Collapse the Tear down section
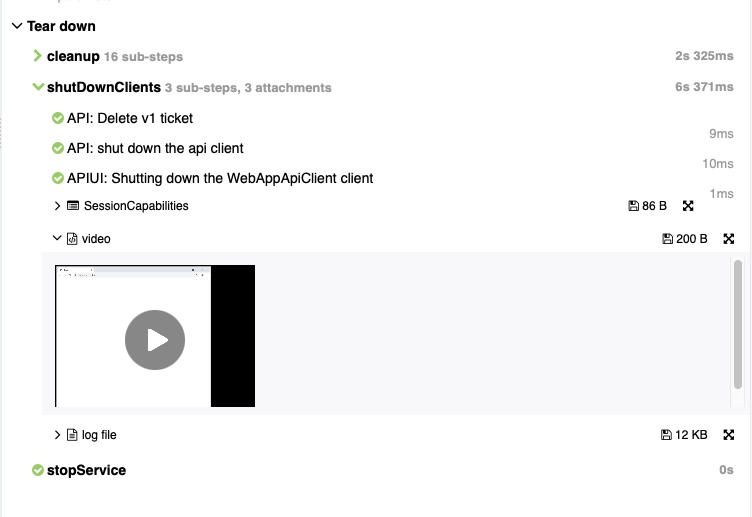The width and height of the screenshot is (752, 517). point(17,26)
